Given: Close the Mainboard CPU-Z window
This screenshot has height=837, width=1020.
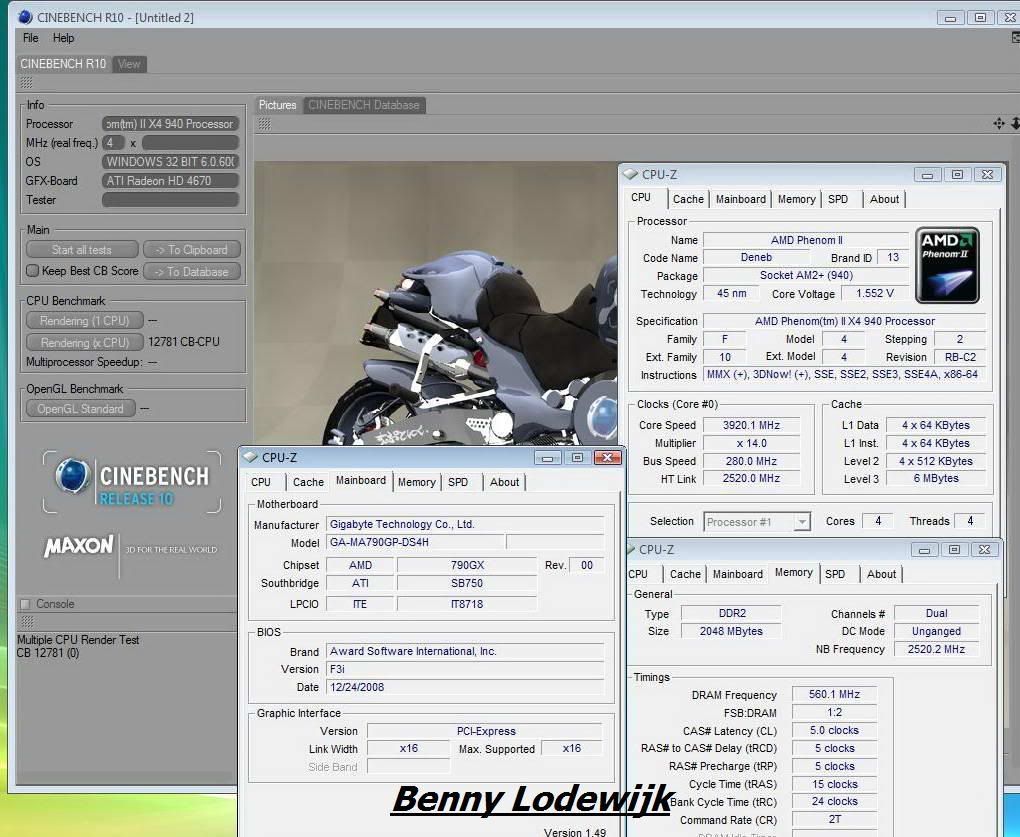Looking at the screenshot, I should coord(608,457).
